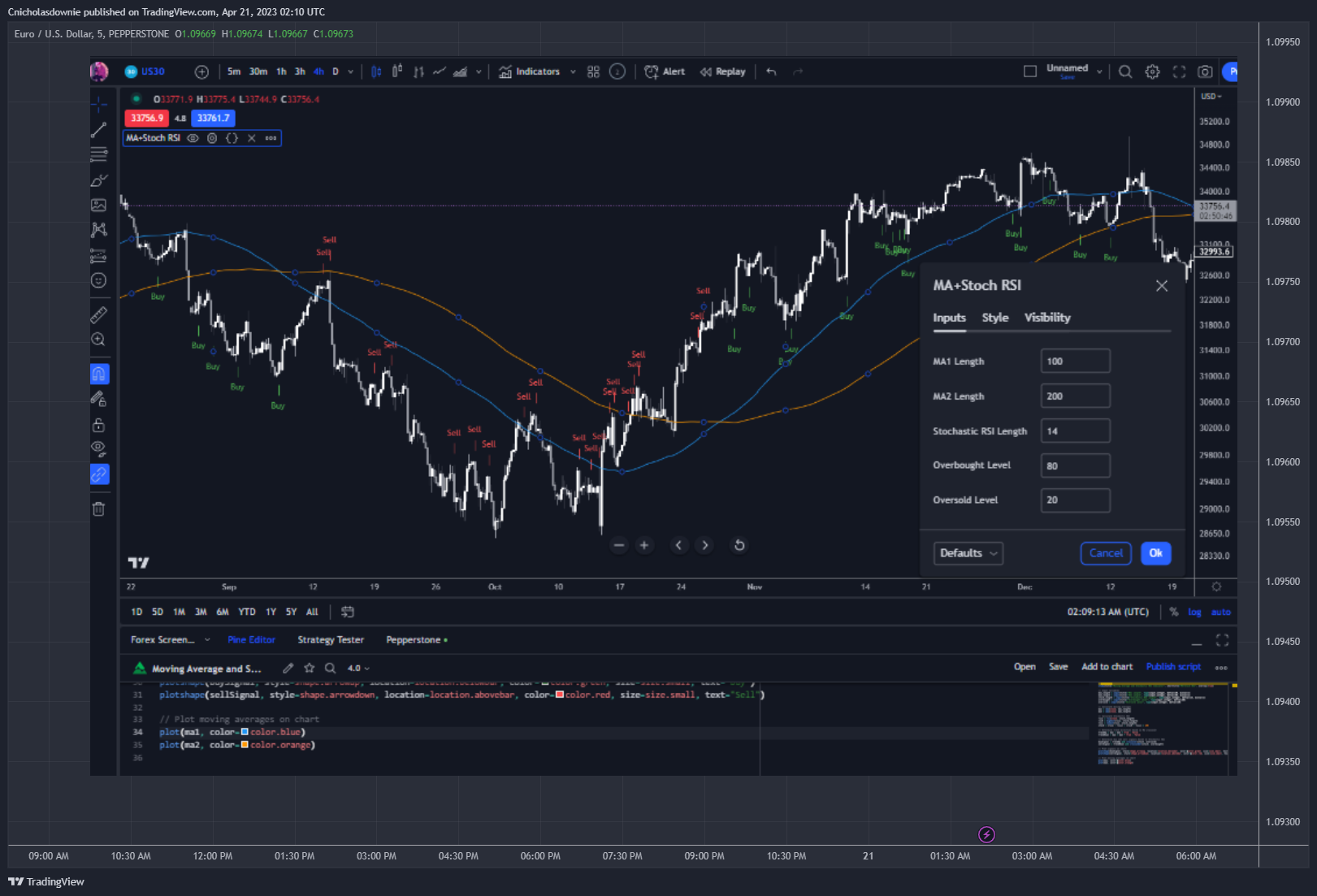Expand the timeframe interval dropdown arrow
Image resolution: width=1317 pixels, height=896 pixels.
(x=351, y=71)
